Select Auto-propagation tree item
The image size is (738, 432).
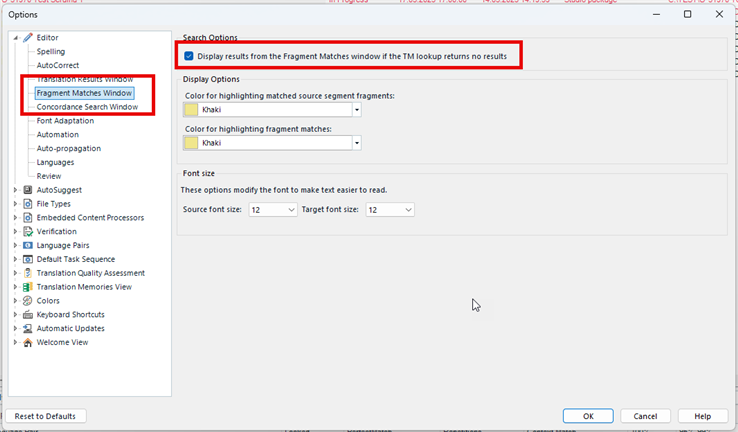pos(69,148)
